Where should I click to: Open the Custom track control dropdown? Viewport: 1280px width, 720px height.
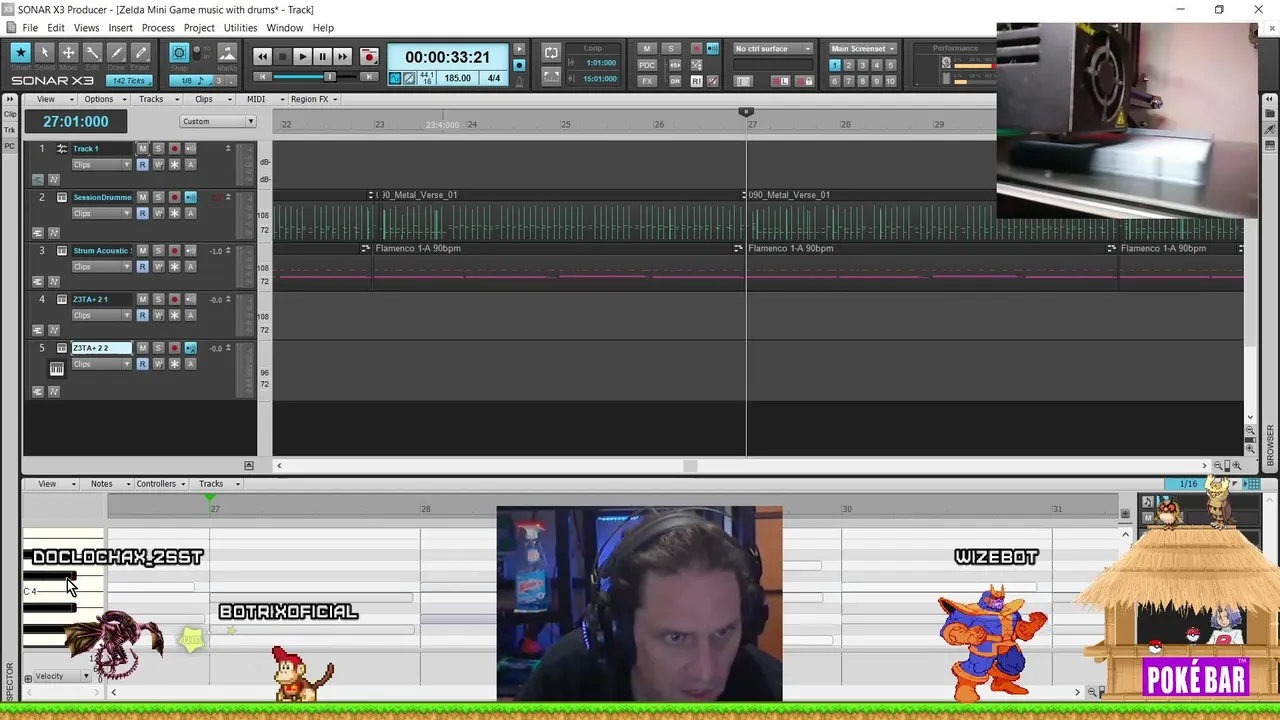(218, 121)
